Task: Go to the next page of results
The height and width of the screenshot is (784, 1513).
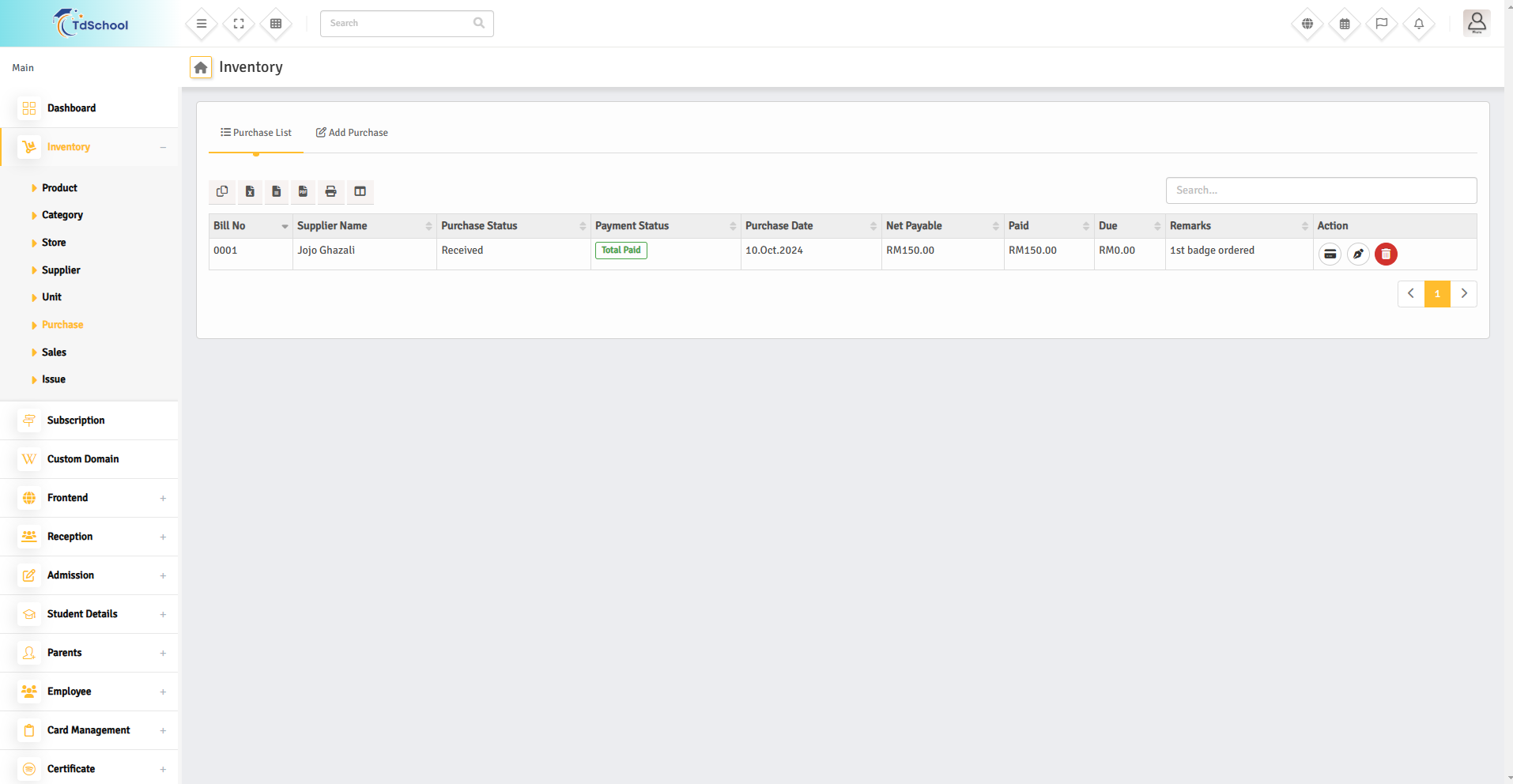Action: (x=1464, y=293)
